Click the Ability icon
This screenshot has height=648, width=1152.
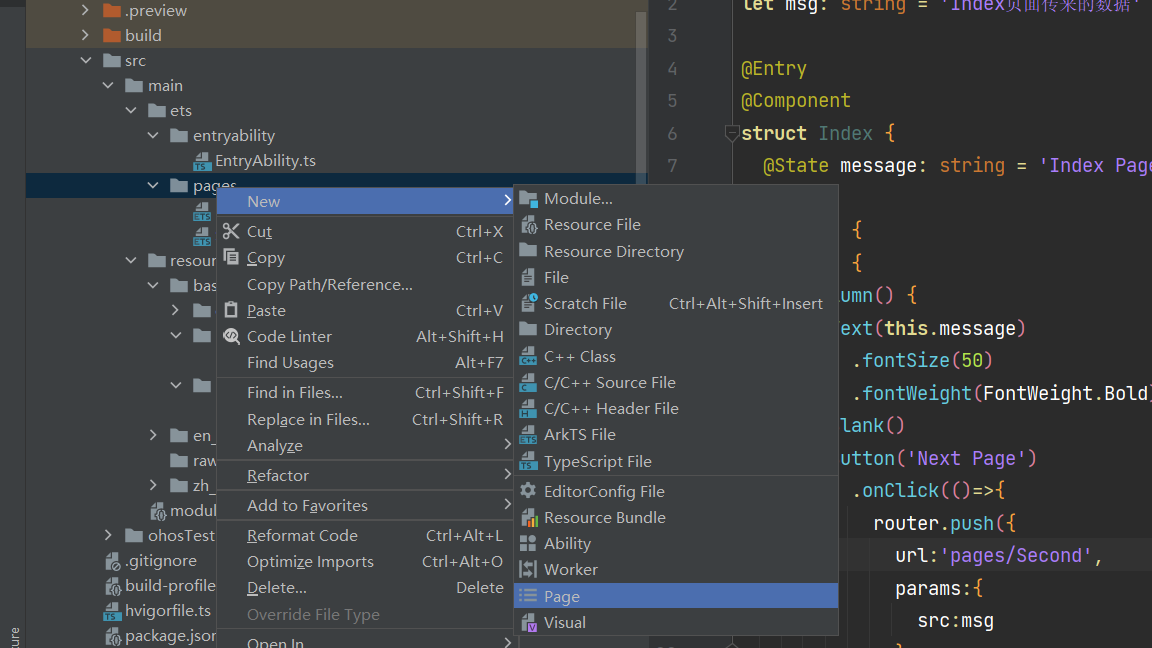click(x=528, y=543)
